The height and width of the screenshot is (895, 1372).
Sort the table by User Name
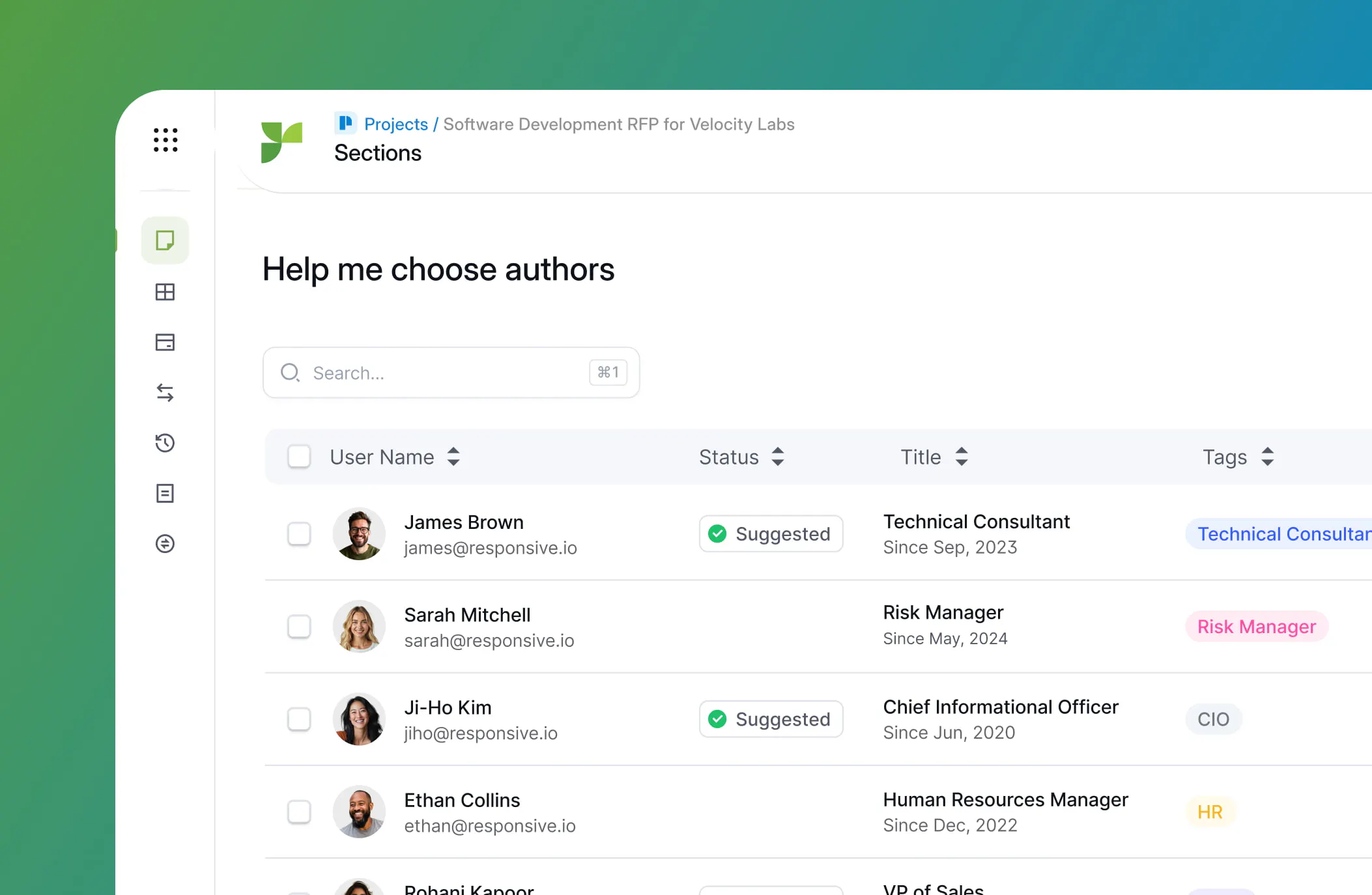tap(453, 457)
